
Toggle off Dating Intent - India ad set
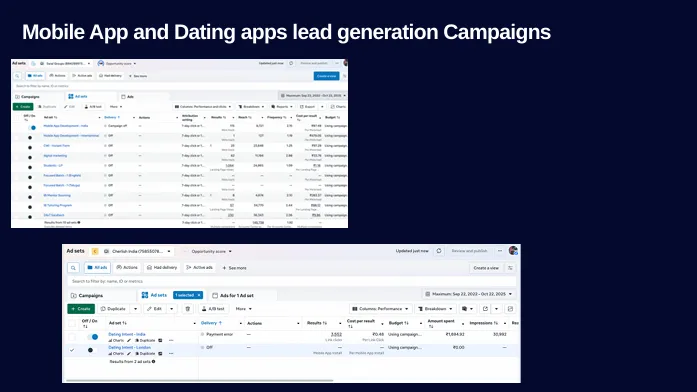[x=93, y=337]
